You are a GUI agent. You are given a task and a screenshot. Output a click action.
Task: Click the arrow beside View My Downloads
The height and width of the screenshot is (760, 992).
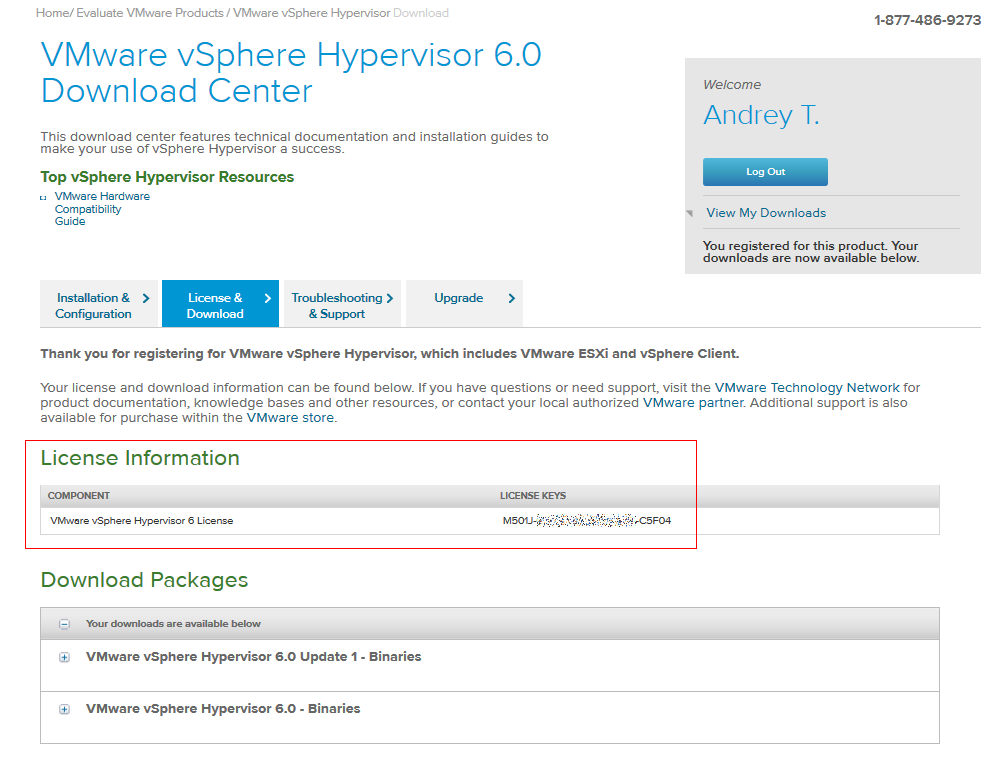pos(690,213)
